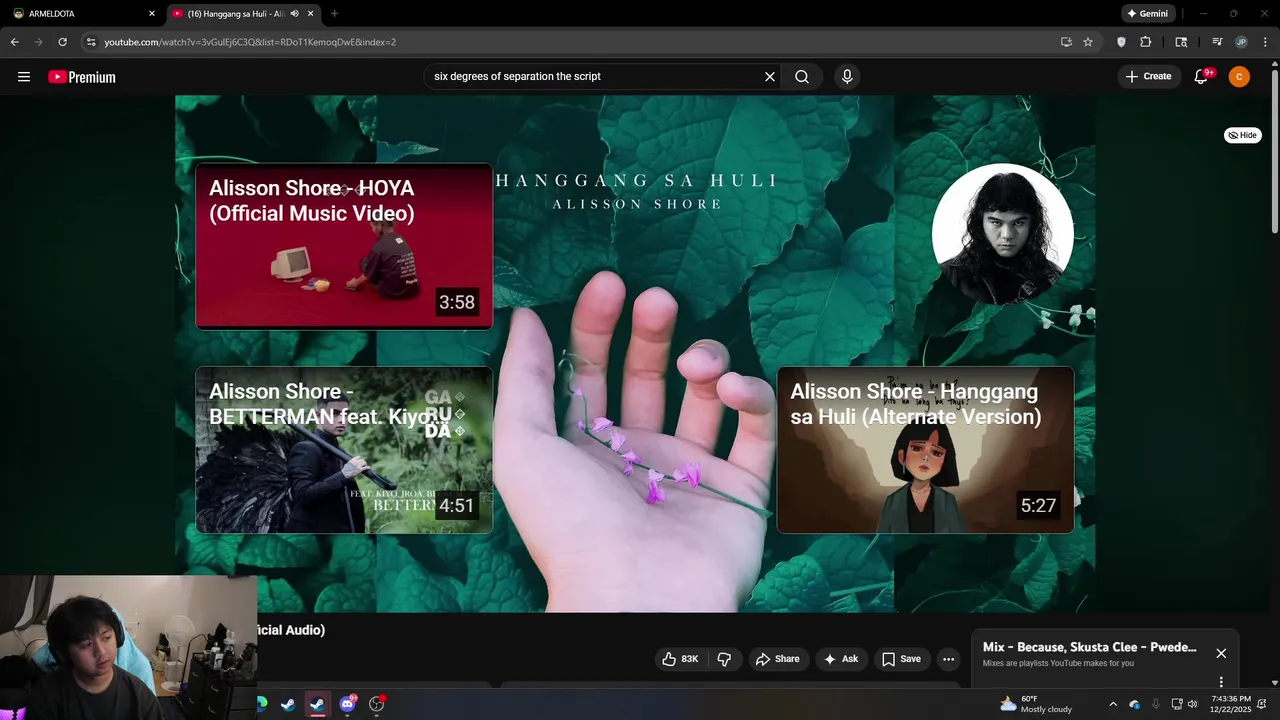Viewport: 1280px width, 720px height.
Task: Open Alisson Shore - HOYA video card
Action: pyautogui.click(x=344, y=246)
